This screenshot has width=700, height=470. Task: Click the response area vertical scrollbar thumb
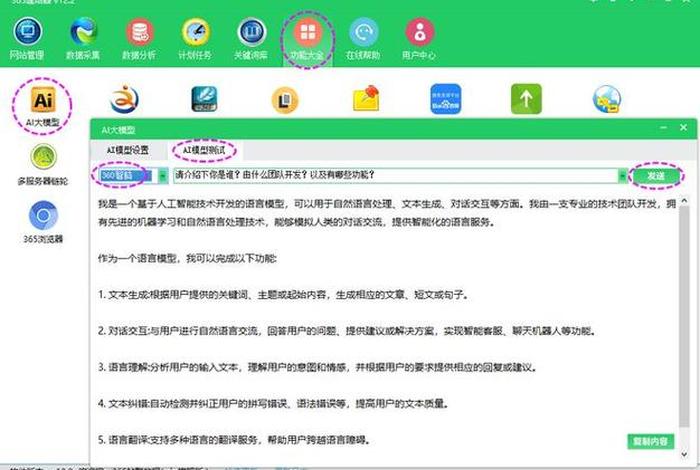684,316
